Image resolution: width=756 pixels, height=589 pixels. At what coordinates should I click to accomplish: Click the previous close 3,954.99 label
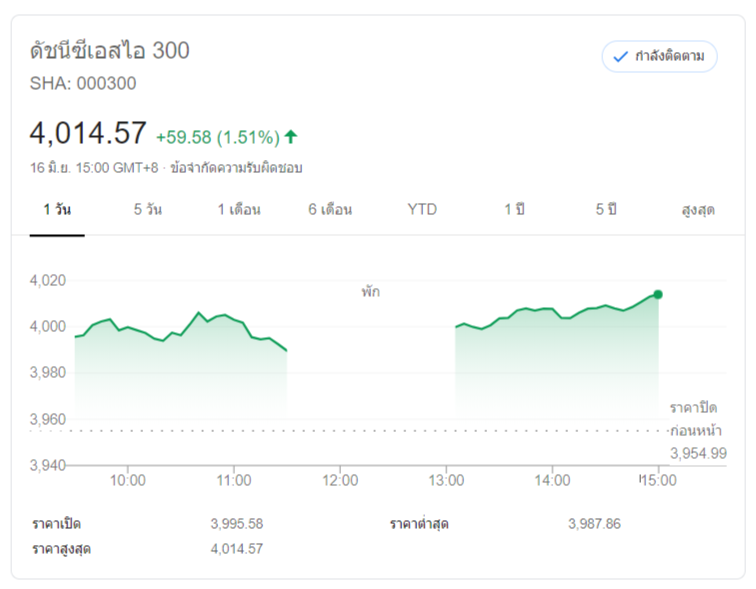(x=697, y=453)
